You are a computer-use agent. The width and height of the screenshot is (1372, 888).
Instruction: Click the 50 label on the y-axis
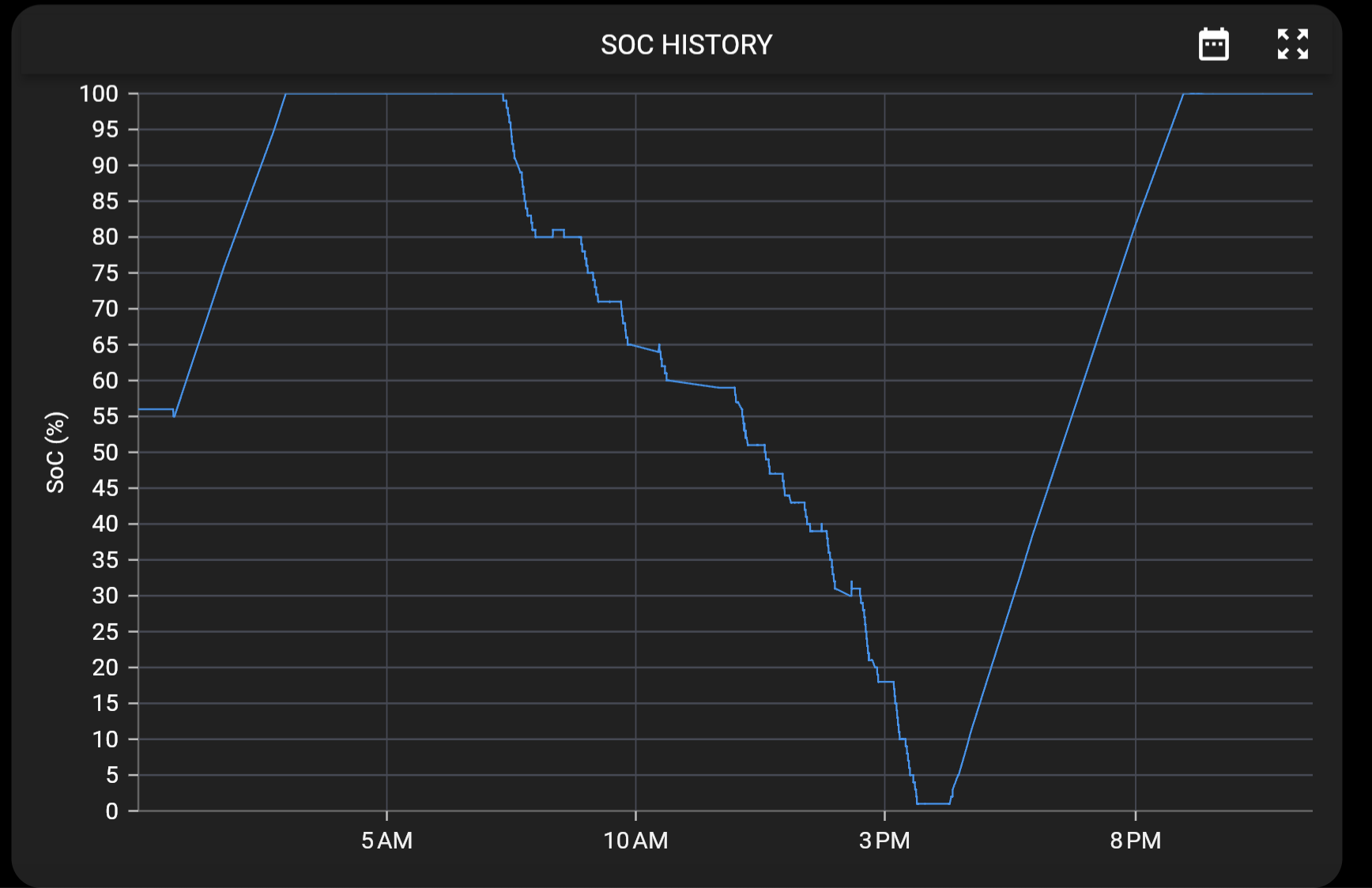coord(104,453)
